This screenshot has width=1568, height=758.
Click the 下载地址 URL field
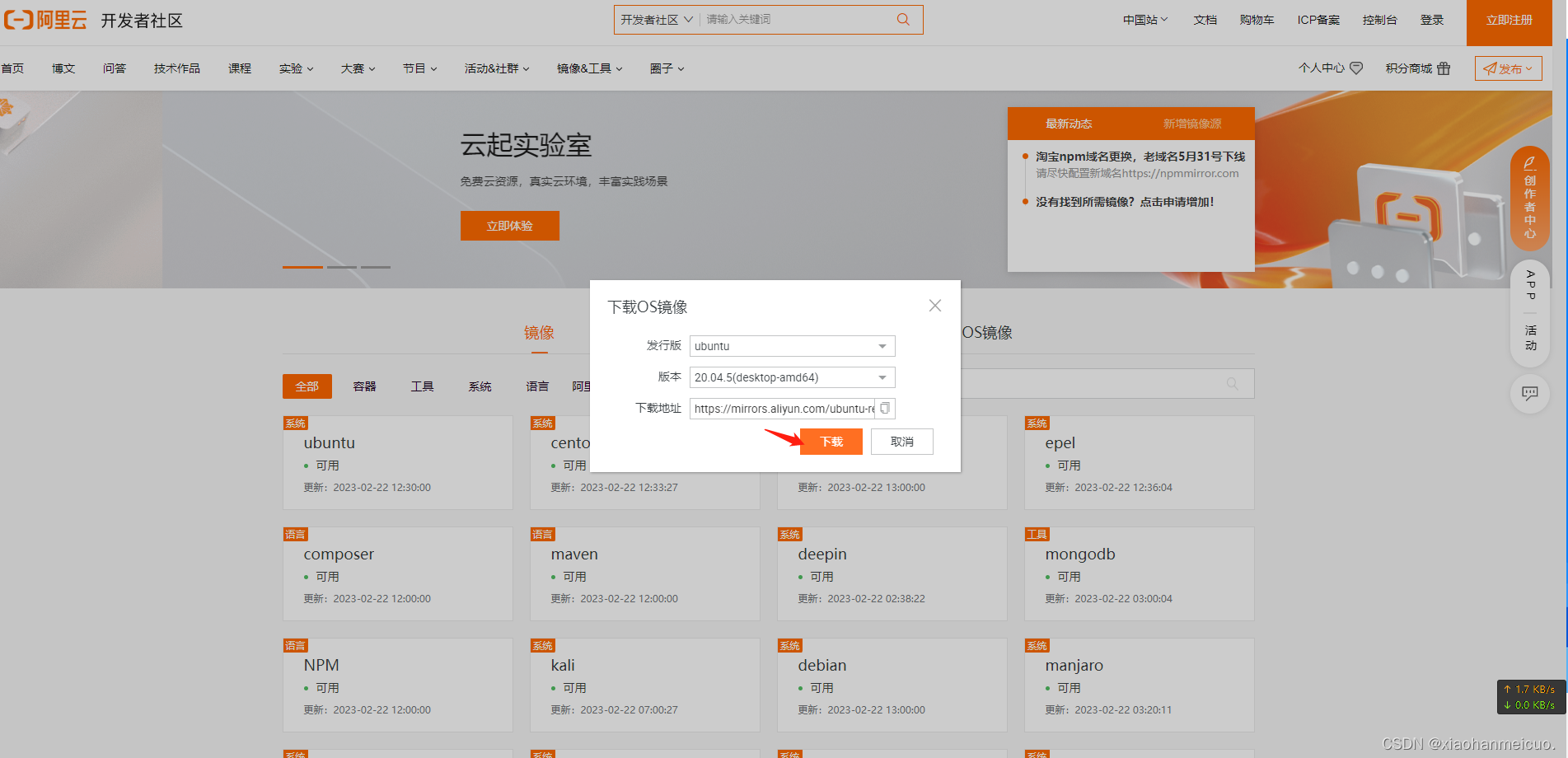pos(783,409)
